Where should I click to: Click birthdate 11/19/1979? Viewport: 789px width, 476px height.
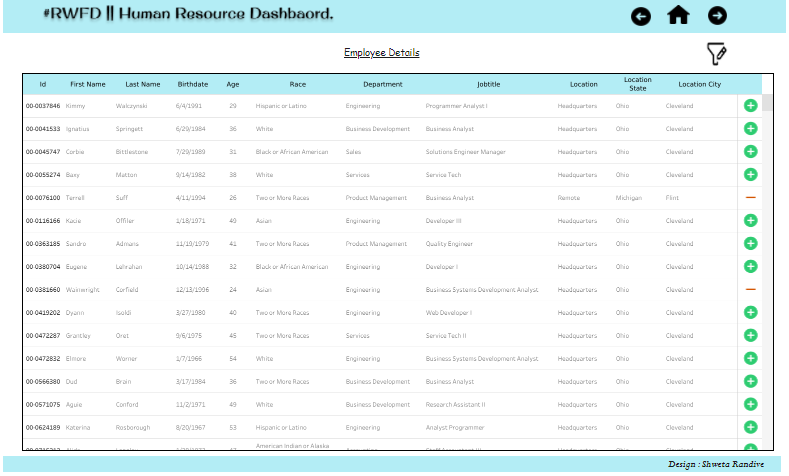coord(192,244)
